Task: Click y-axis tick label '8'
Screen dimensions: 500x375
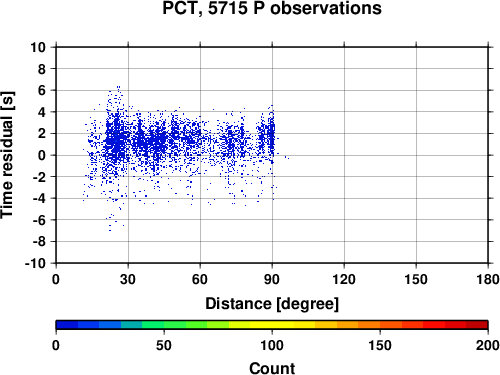Action: point(42,69)
